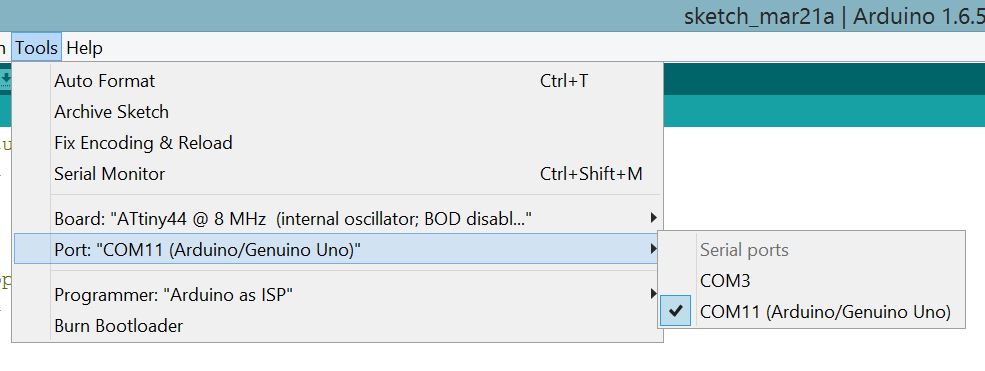985x371 pixels.
Task: Expand the Port submenu arrow
Action: 653,250
